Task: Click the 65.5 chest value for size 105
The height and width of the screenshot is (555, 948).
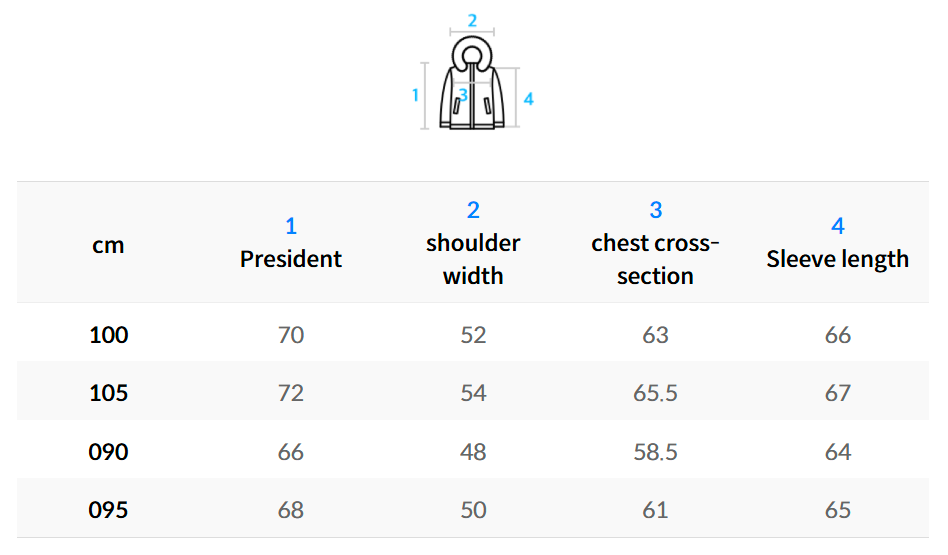Action: point(655,392)
